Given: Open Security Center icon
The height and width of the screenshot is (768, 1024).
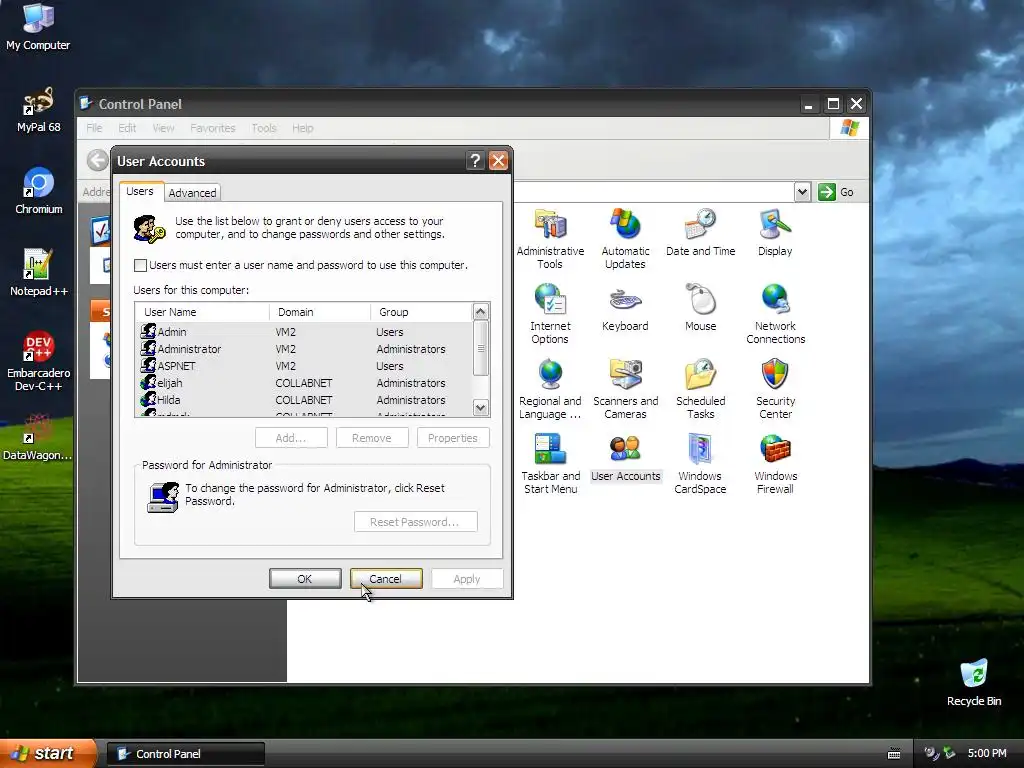Looking at the screenshot, I should coord(775,389).
